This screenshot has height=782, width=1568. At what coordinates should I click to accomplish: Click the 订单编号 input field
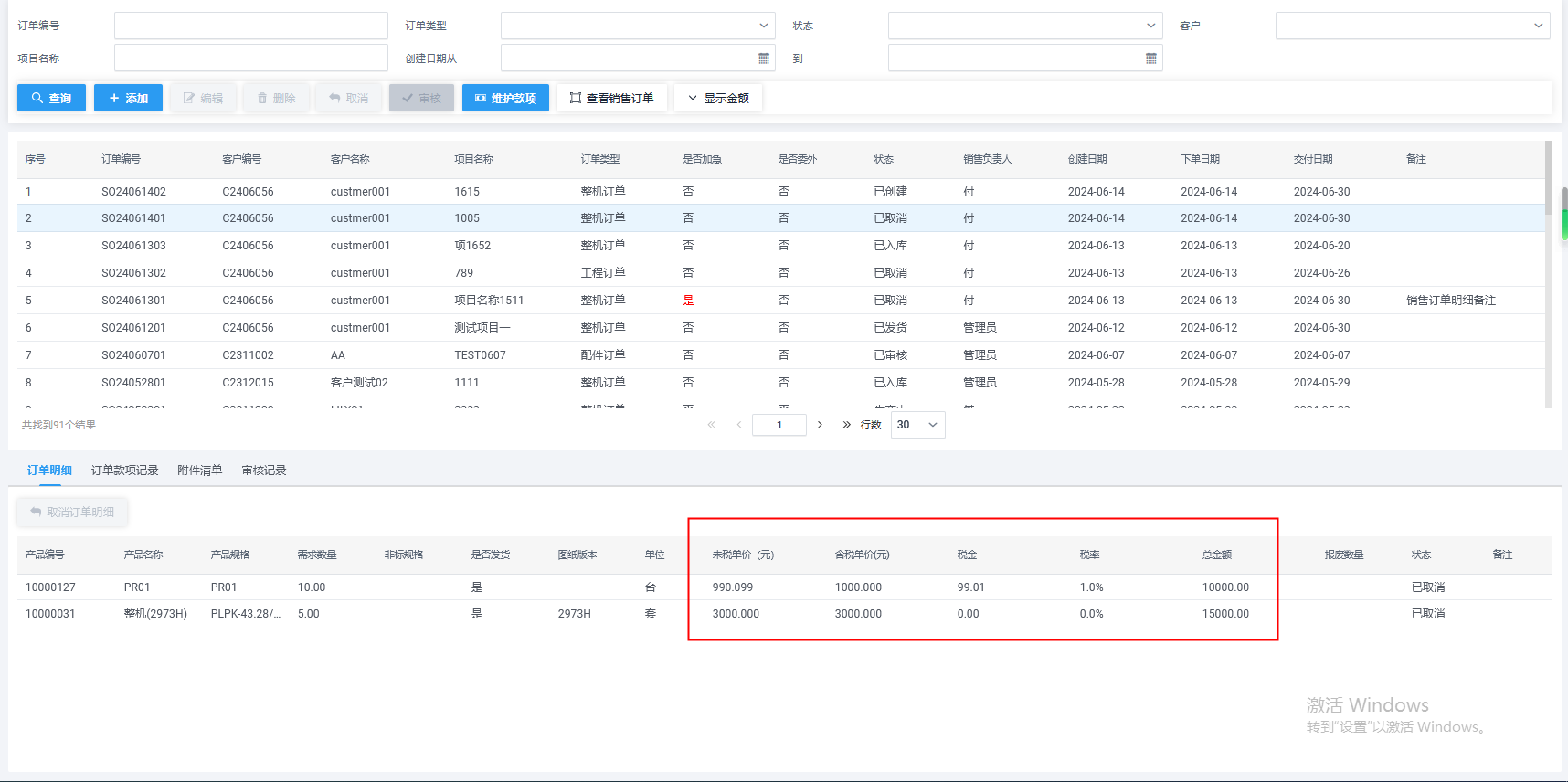pos(251,26)
